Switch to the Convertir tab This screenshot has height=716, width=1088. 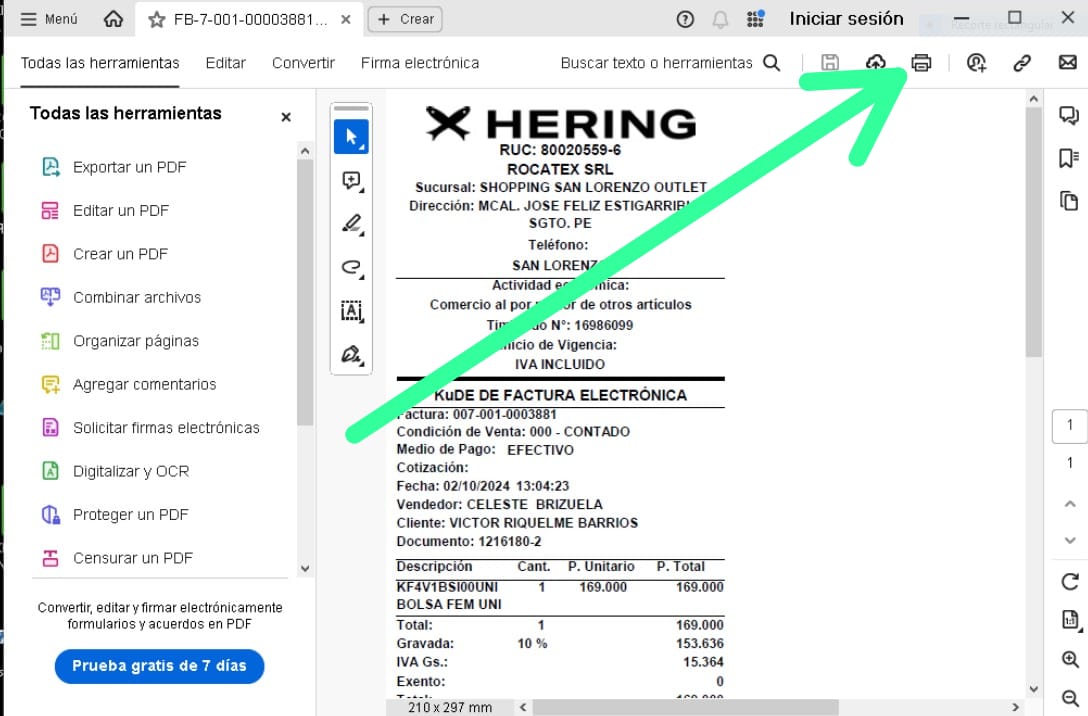point(303,63)
